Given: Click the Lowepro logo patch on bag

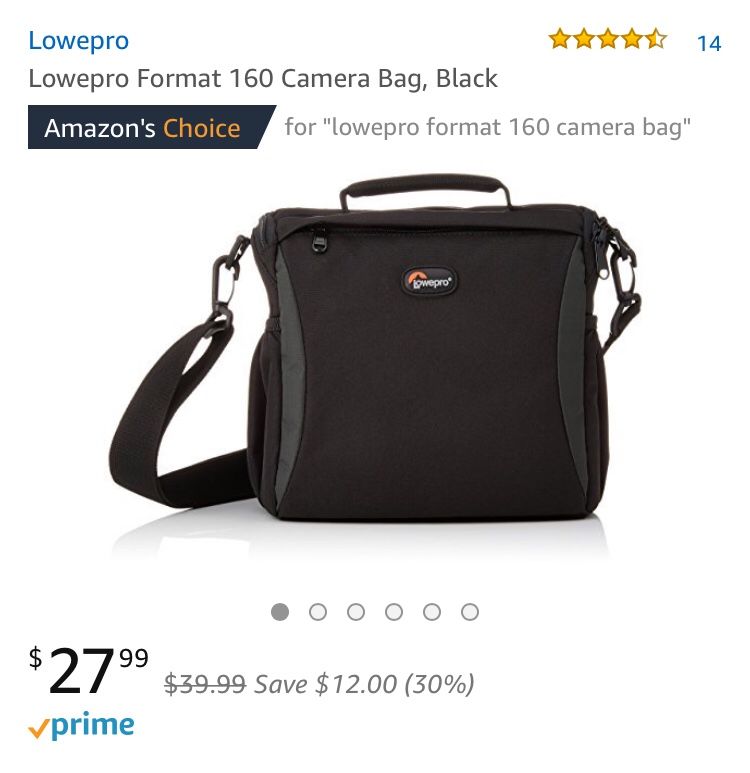Looking at the screenshot, I should click(428, 281).
